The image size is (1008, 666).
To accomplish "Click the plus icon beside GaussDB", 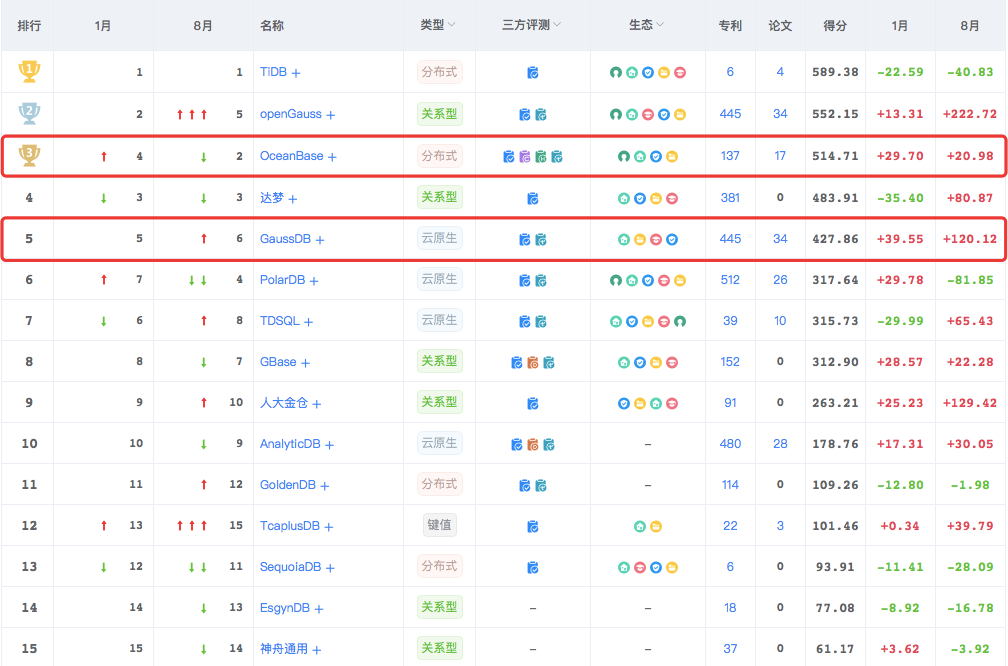I will (x=320, y=240).
